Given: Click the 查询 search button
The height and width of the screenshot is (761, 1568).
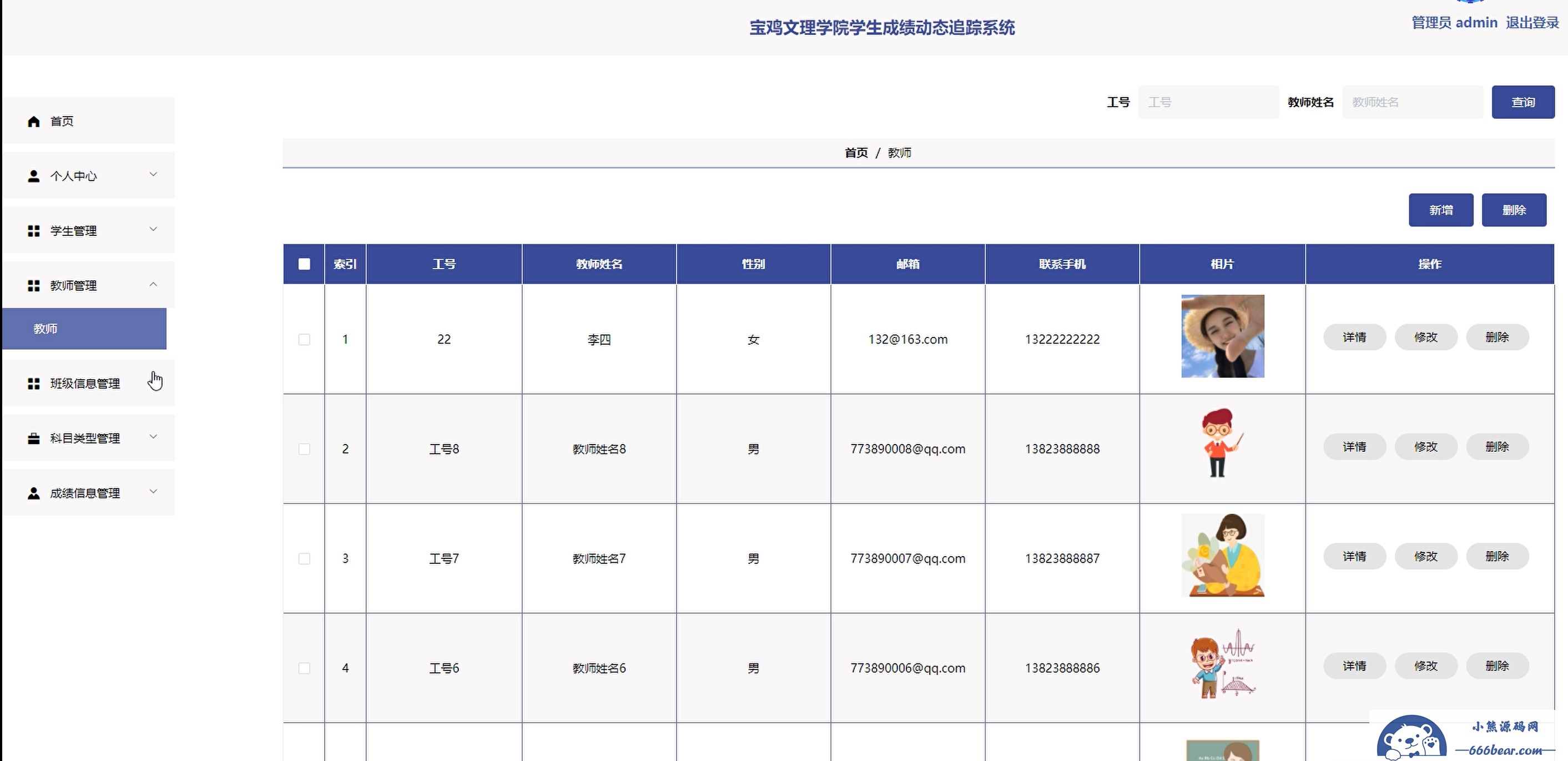Looking at the screenshot, I should click(1523, 102).
